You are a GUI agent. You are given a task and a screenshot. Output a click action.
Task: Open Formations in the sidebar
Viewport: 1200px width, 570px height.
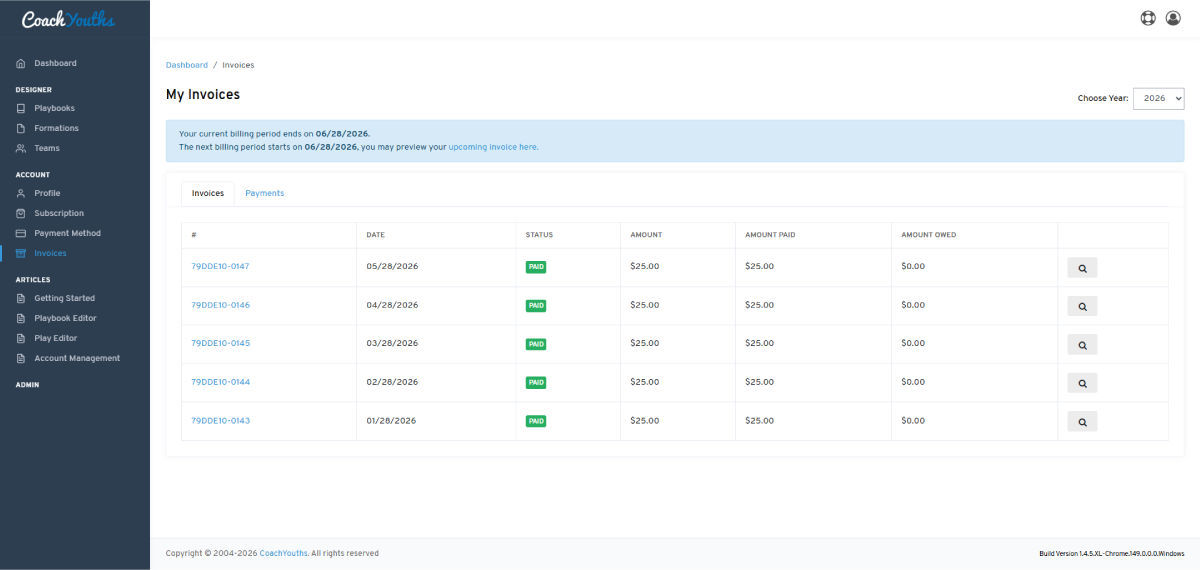click(56, 128)
